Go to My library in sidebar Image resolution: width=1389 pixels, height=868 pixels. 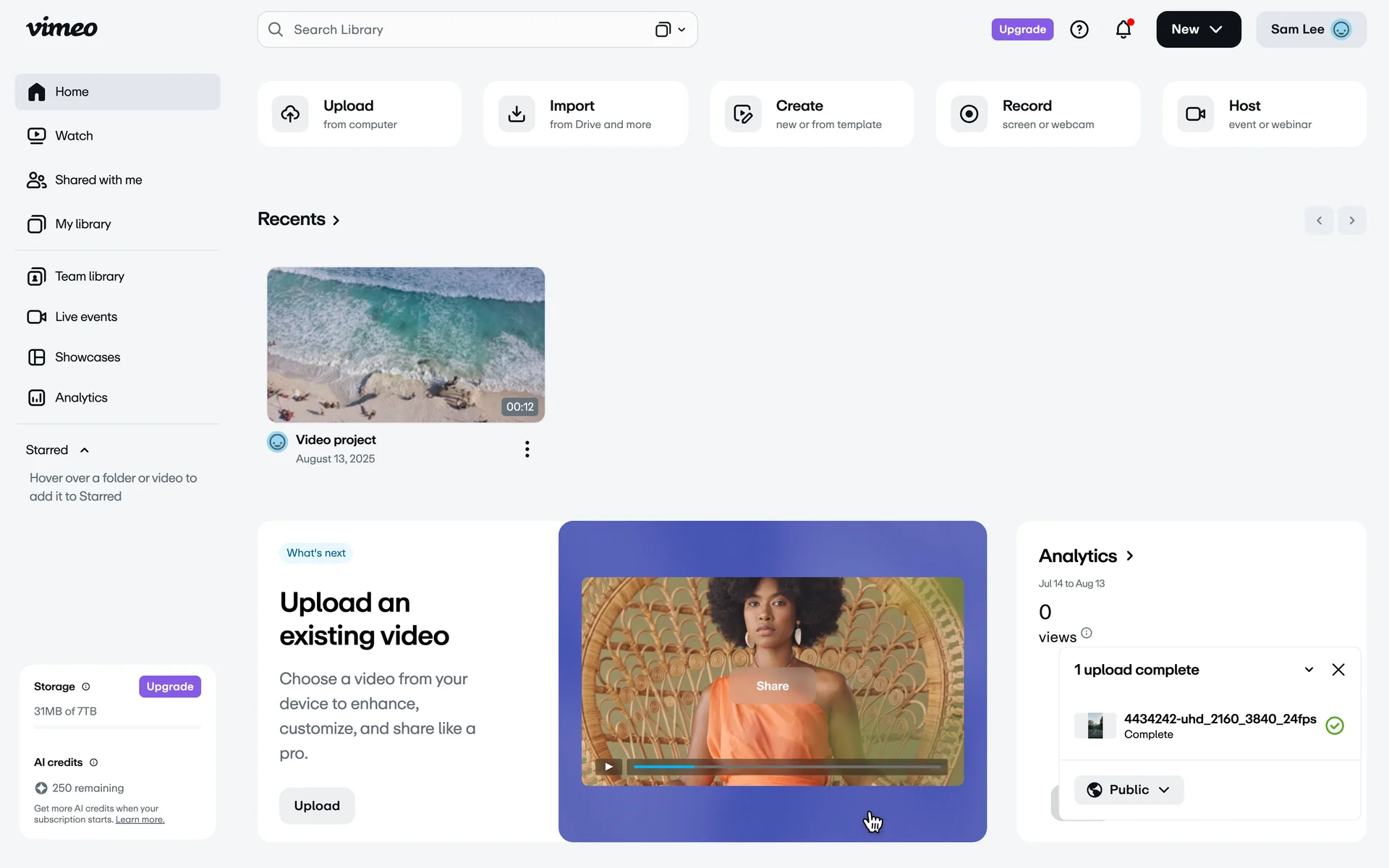click(82, 224)
